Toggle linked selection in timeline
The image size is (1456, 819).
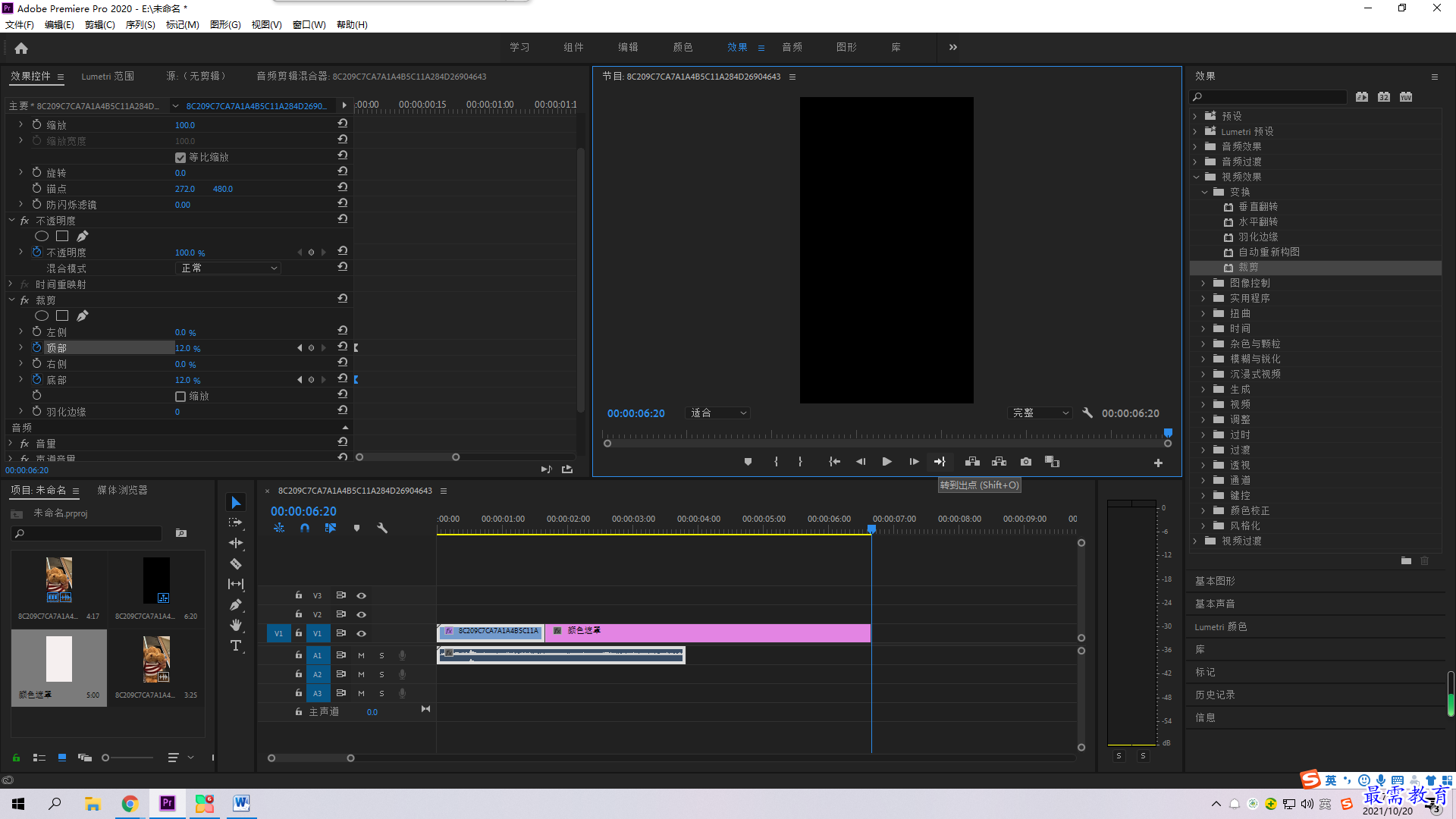tap(331, 528)
